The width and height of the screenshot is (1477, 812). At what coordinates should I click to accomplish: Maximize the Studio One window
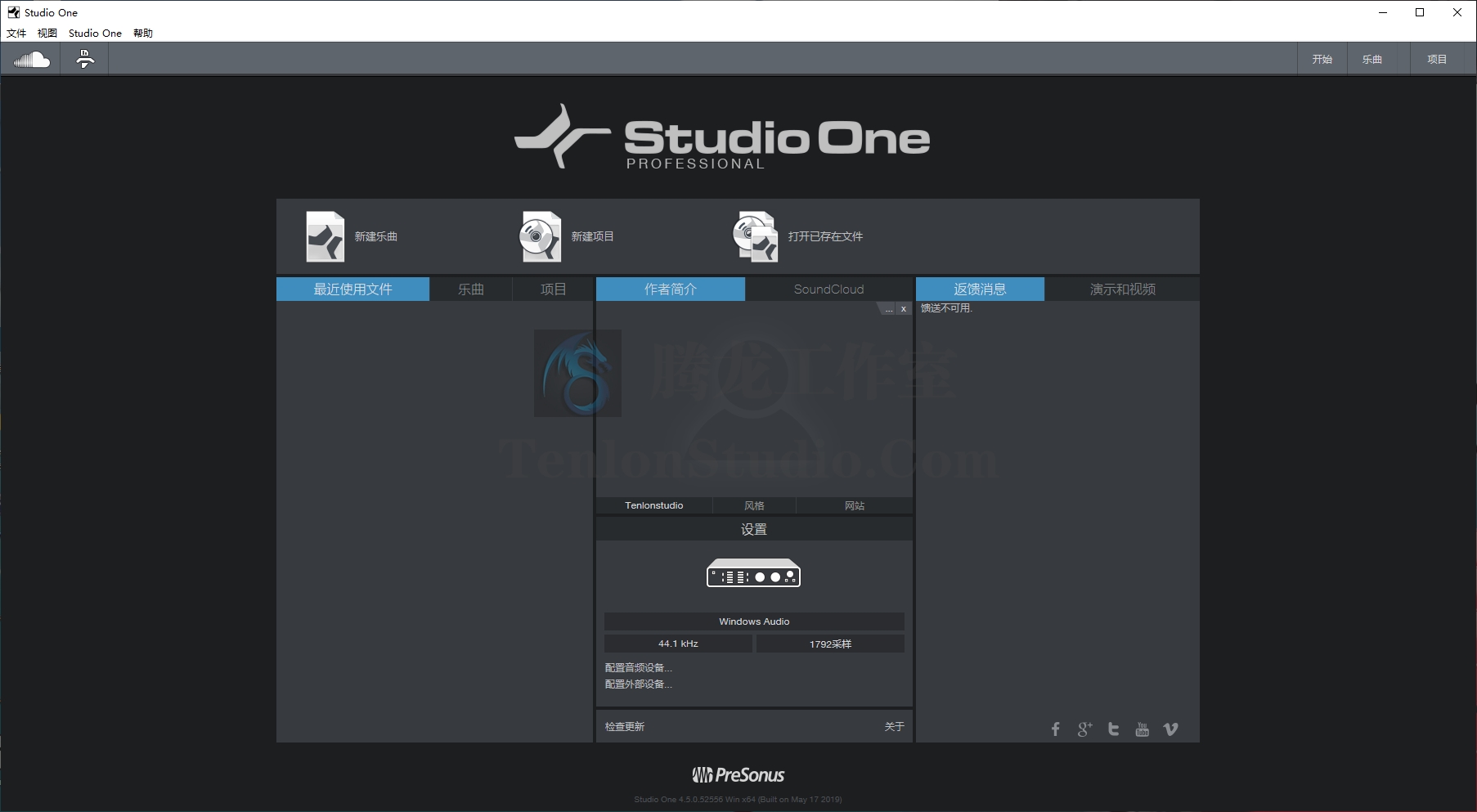click(1420, 12)
